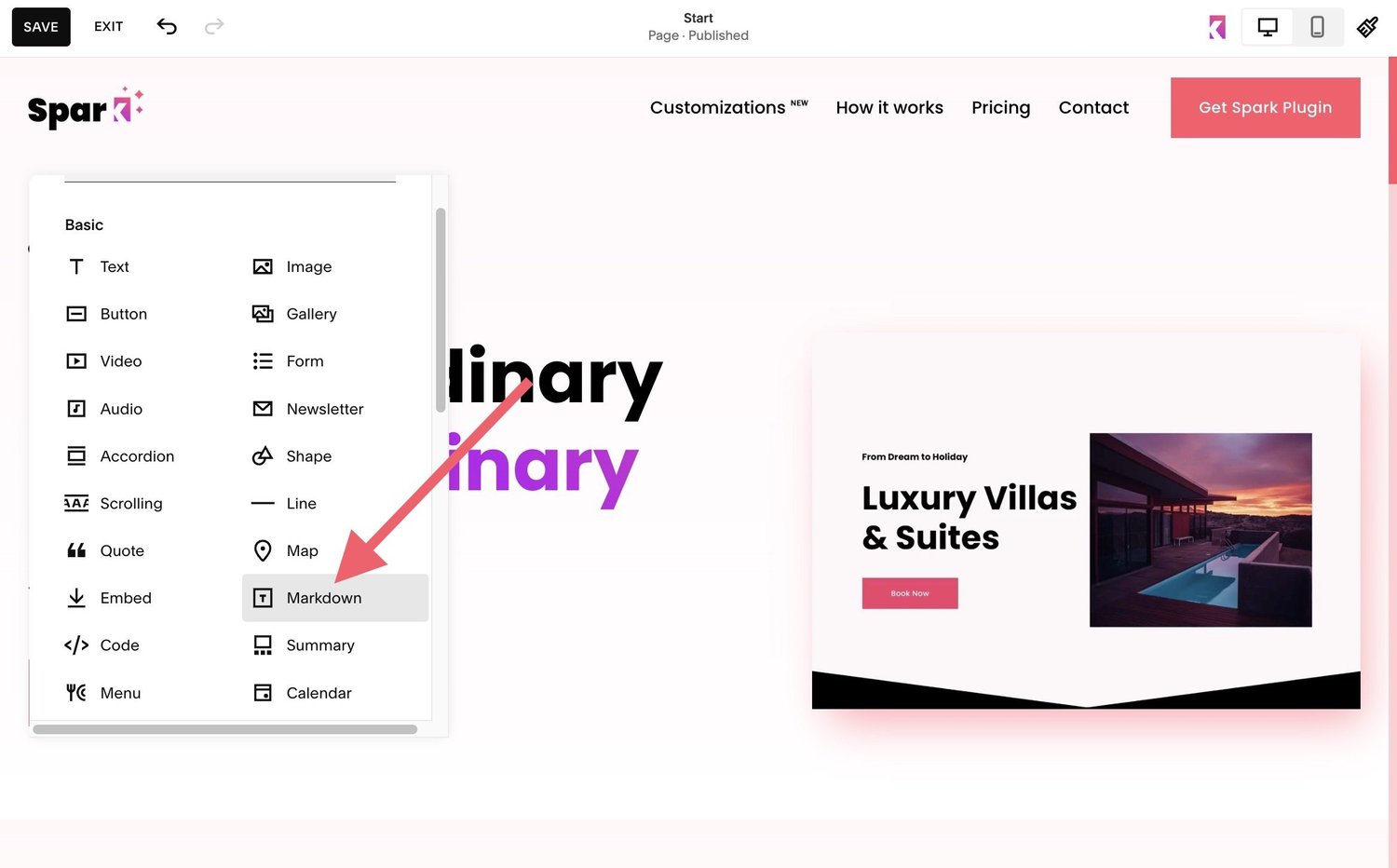Save the Start page

(x=40, y=26)
